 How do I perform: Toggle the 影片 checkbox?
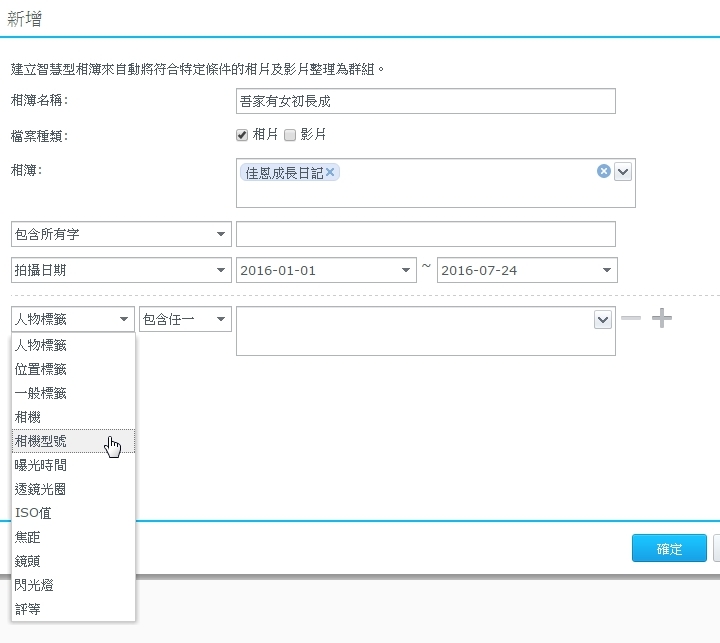click(290, 134)
